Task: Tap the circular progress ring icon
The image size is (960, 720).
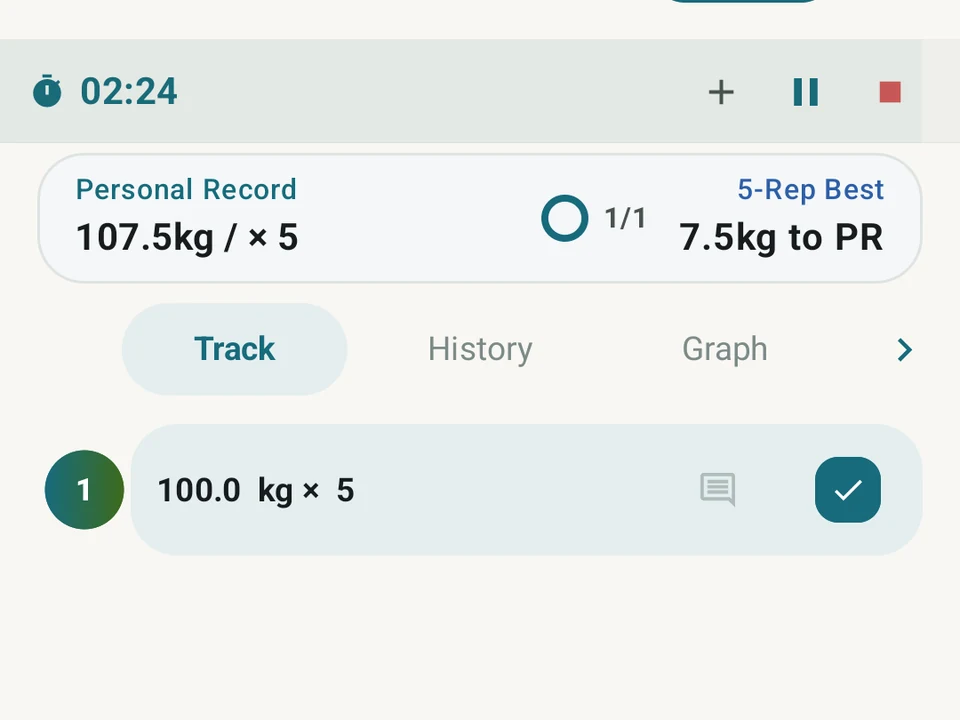Action: 564,218
